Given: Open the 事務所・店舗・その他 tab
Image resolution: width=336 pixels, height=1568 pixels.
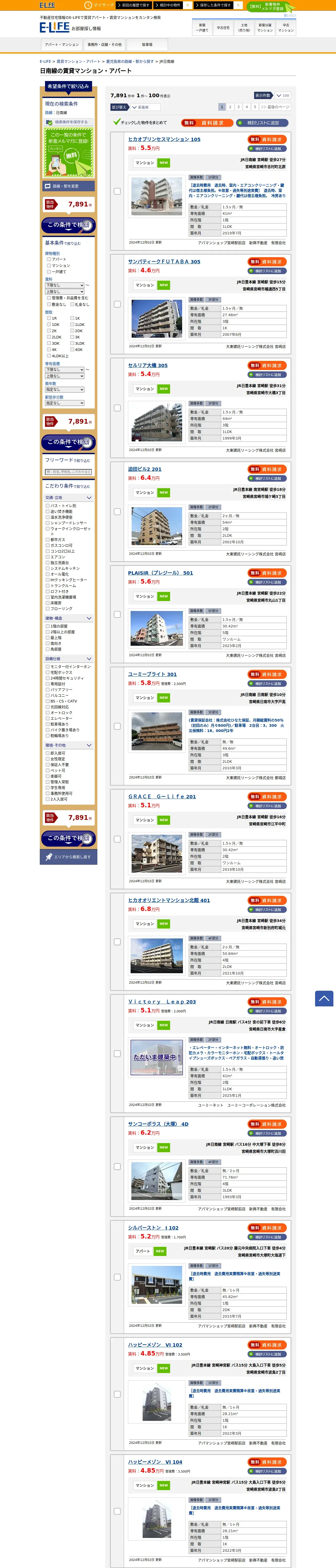Looking at the screenshot, I should tap(104, 44).
